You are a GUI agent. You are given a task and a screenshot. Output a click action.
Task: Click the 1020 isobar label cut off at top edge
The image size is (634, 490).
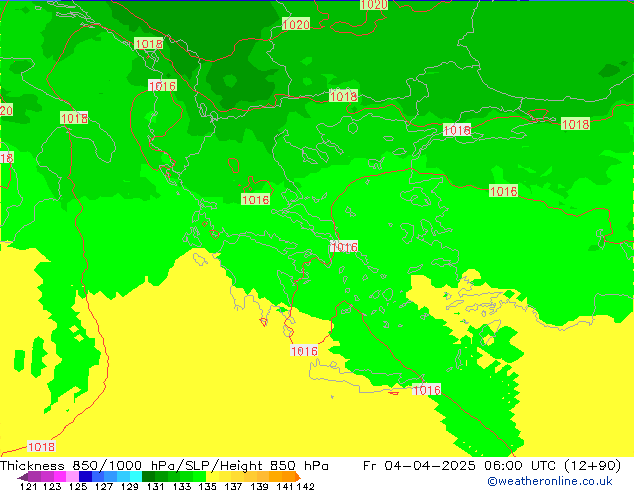click(374, 5)
